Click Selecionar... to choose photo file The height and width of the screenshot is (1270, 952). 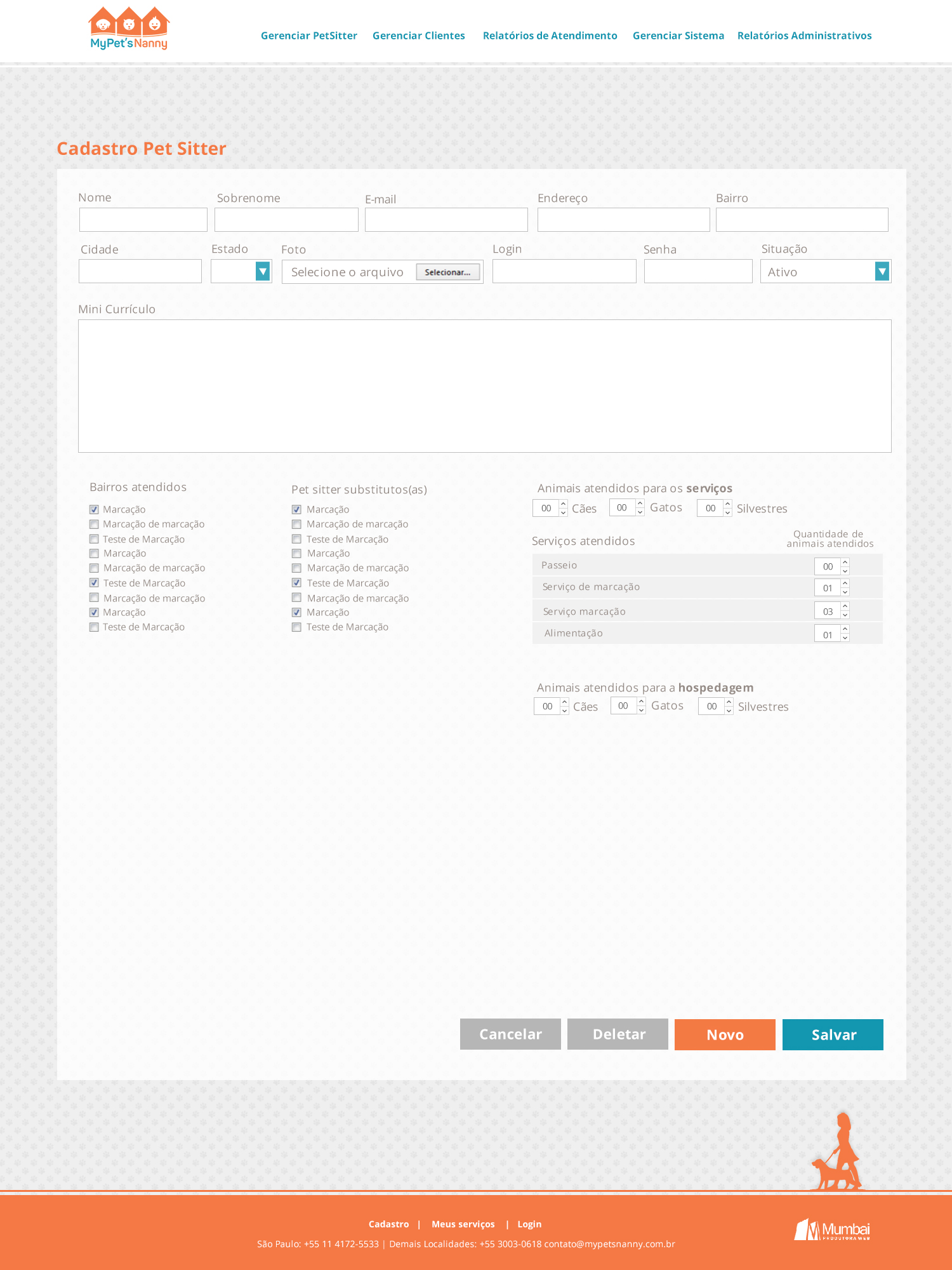click(447, 272)
